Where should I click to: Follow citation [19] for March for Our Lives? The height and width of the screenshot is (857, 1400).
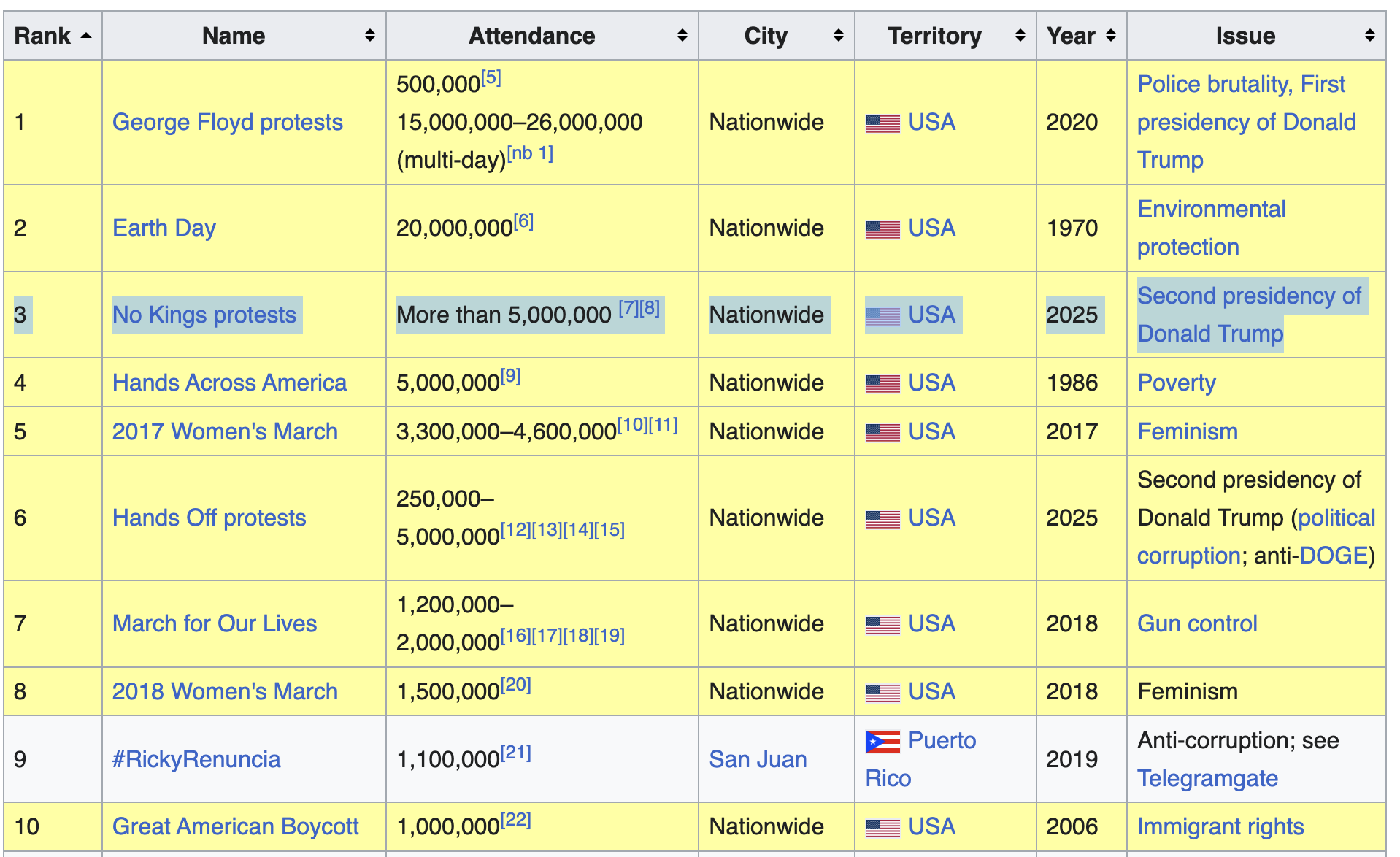[x=609, y=636]
